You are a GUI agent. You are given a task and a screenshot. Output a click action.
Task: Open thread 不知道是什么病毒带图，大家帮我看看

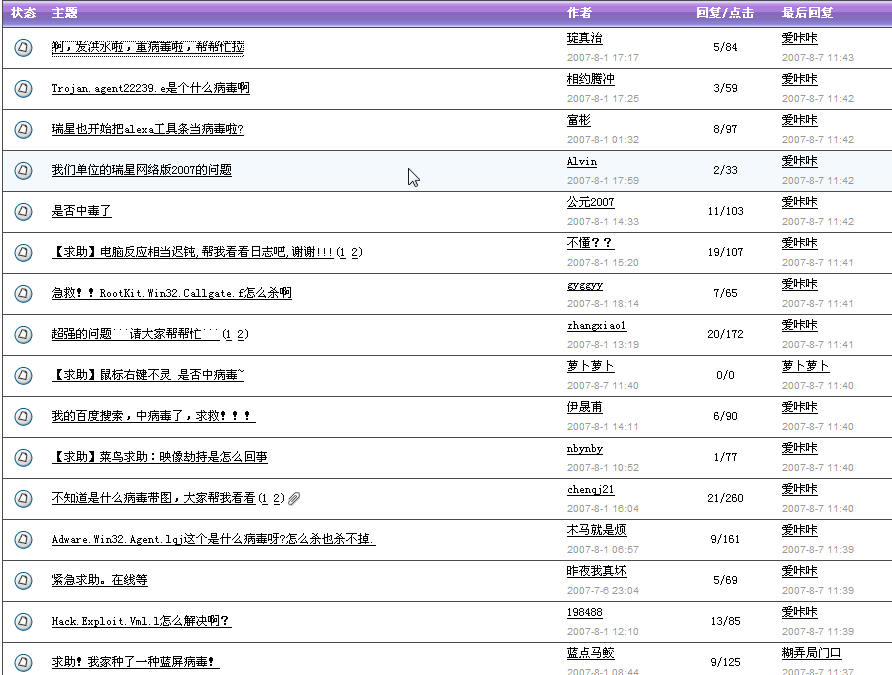pyautogui.click(x=154, y=498)
